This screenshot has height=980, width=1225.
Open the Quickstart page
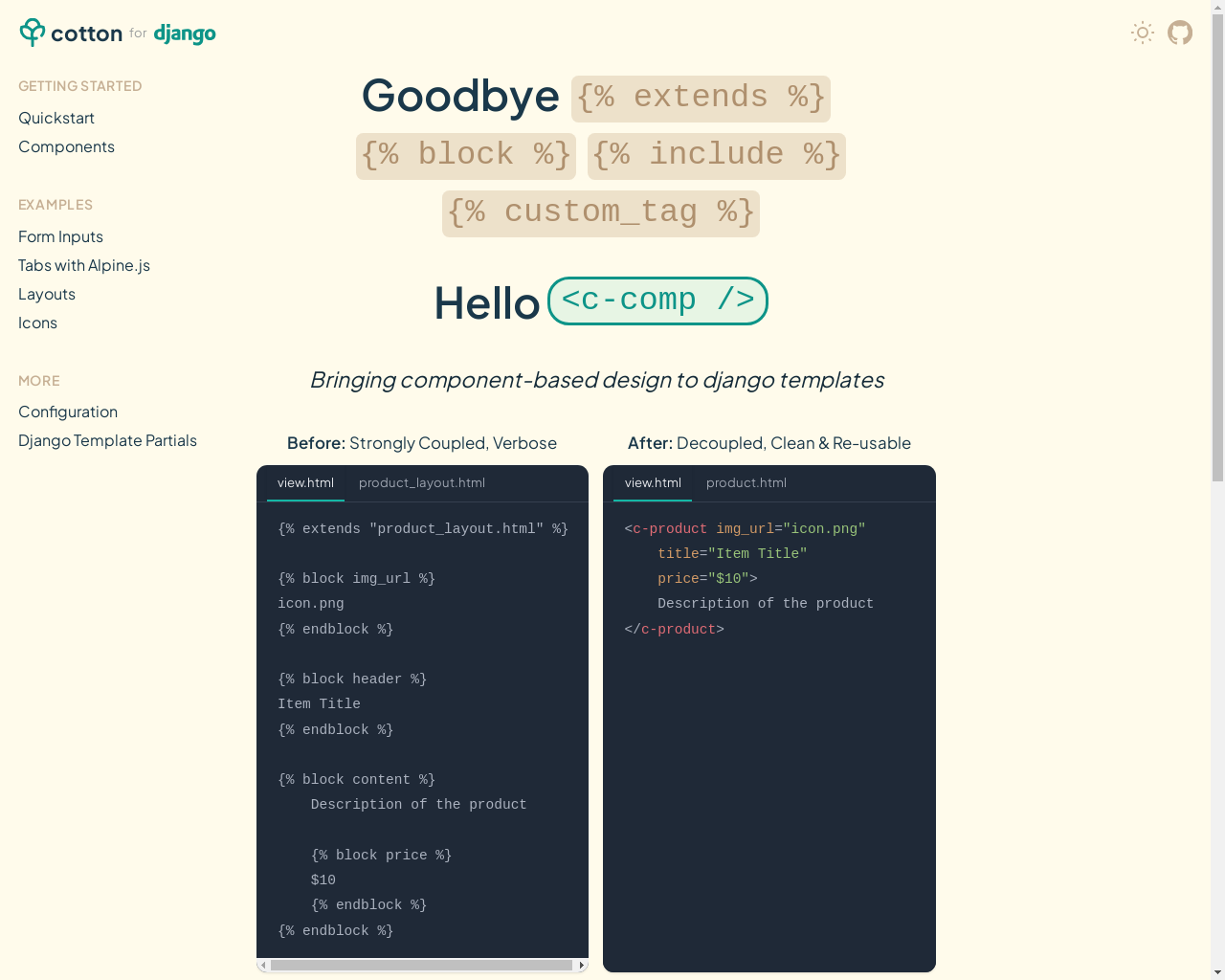point(56,118)
